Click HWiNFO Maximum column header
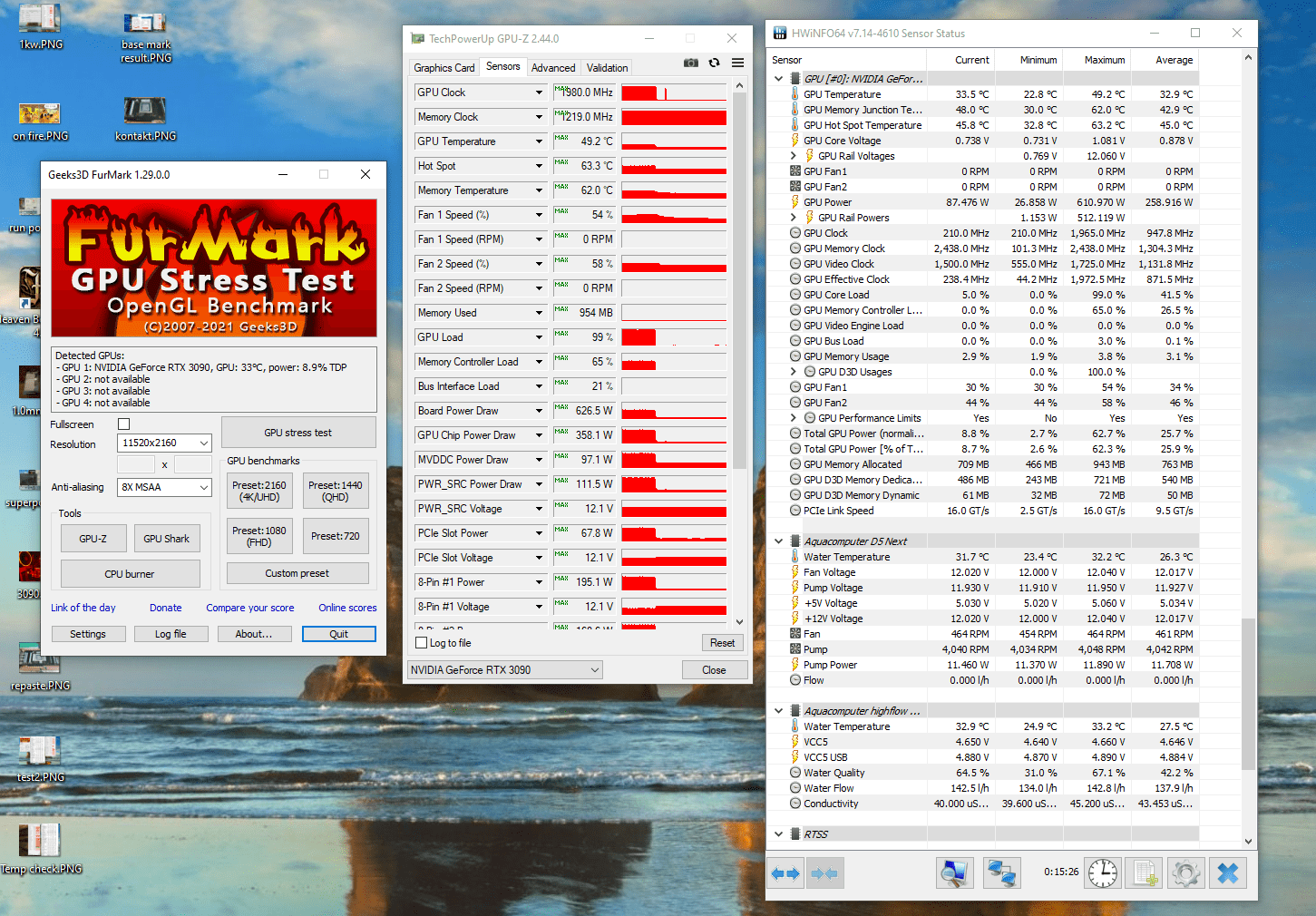The height and width of the screenshot is (916, 1316). (x=1097, y=60)
